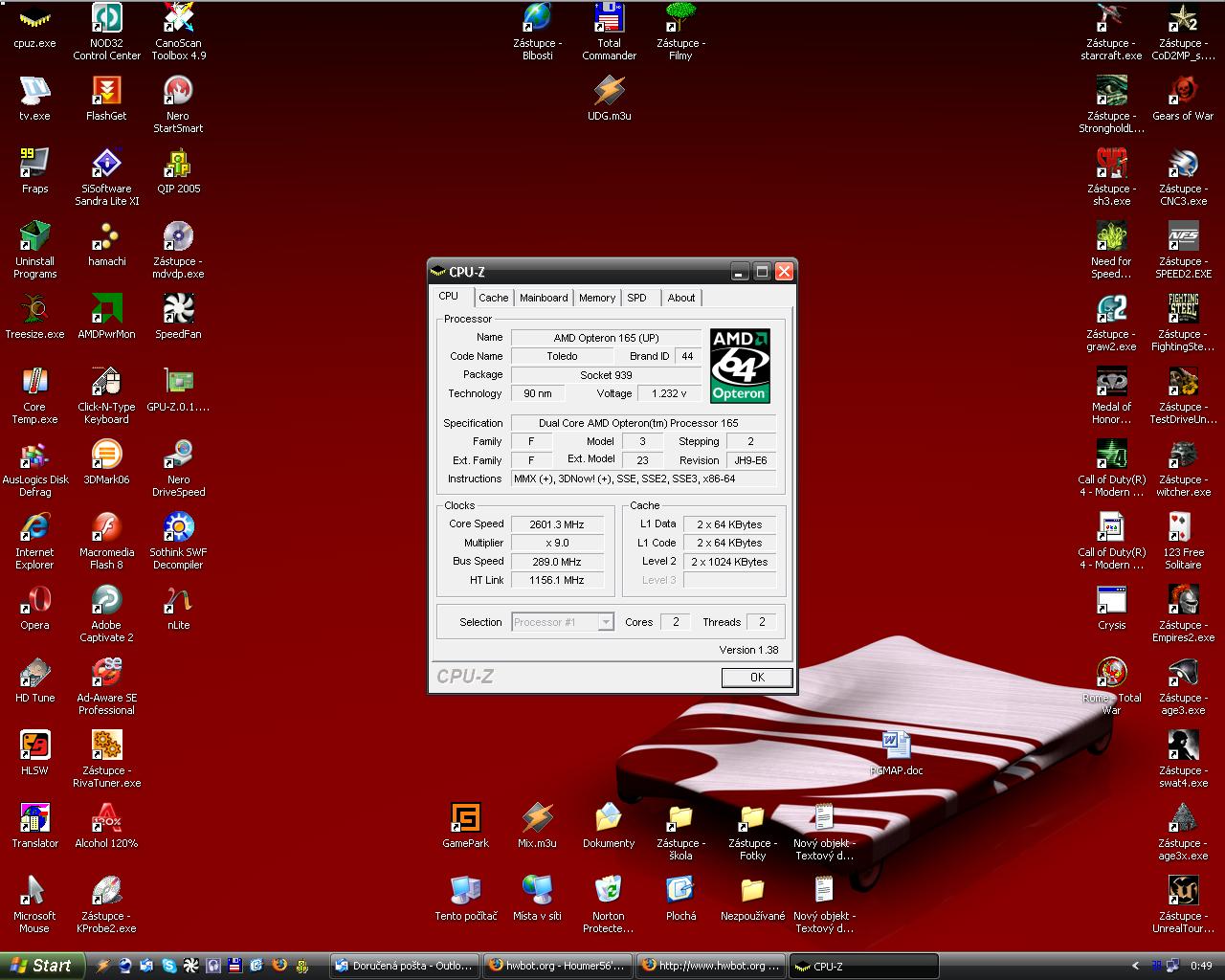Open the Rome - Total War icon
Viewport: 1225px width, 980px height.
tap(1111, 686)
